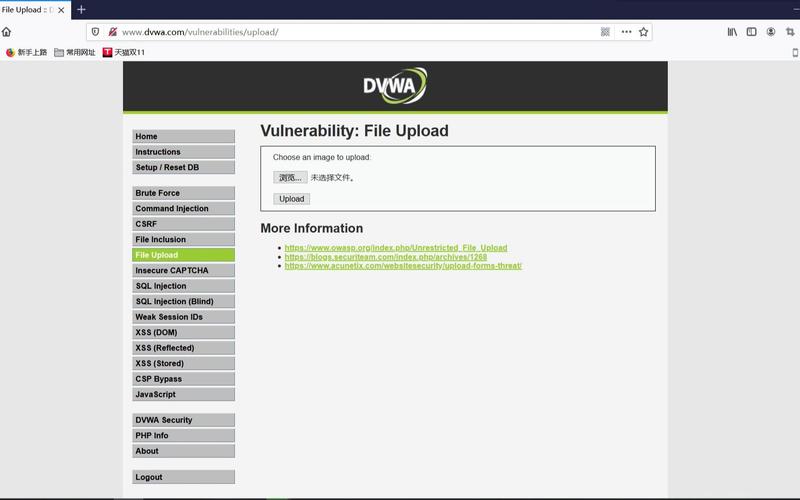Screen dimensions: 800x500
Task: Open the Command Injection module
Action: point(184,208)
